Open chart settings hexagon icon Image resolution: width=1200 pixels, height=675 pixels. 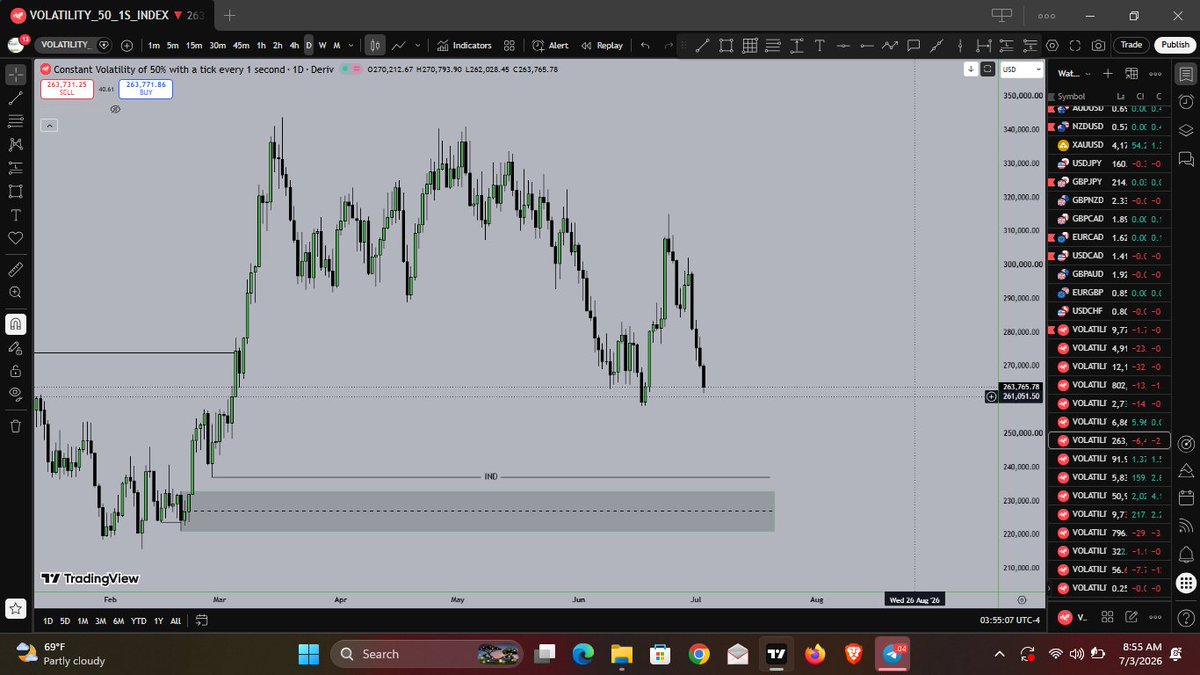pyautogui.click(x=1053, y=45)
